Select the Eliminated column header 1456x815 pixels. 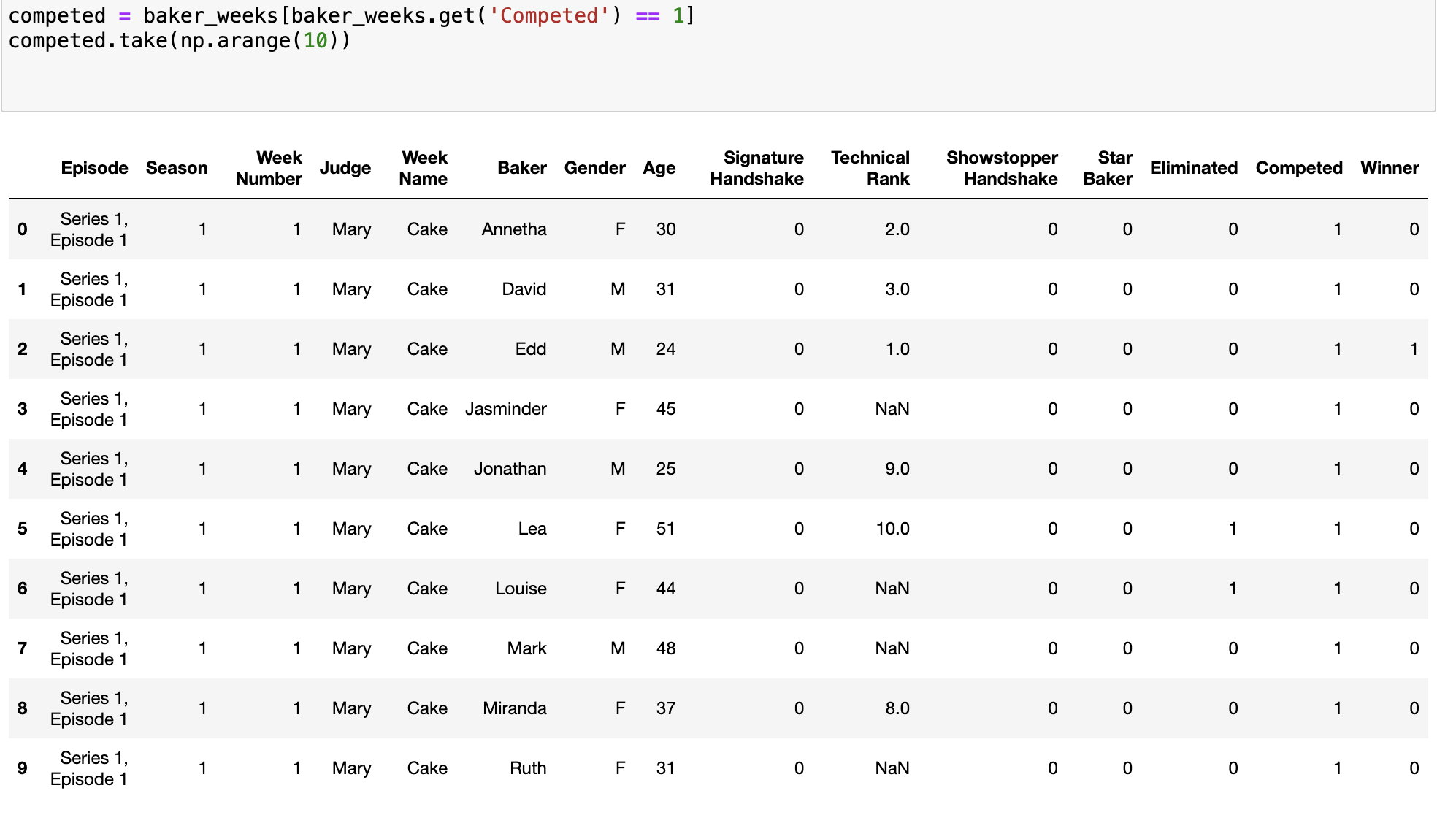click(x=1194, y=168)
